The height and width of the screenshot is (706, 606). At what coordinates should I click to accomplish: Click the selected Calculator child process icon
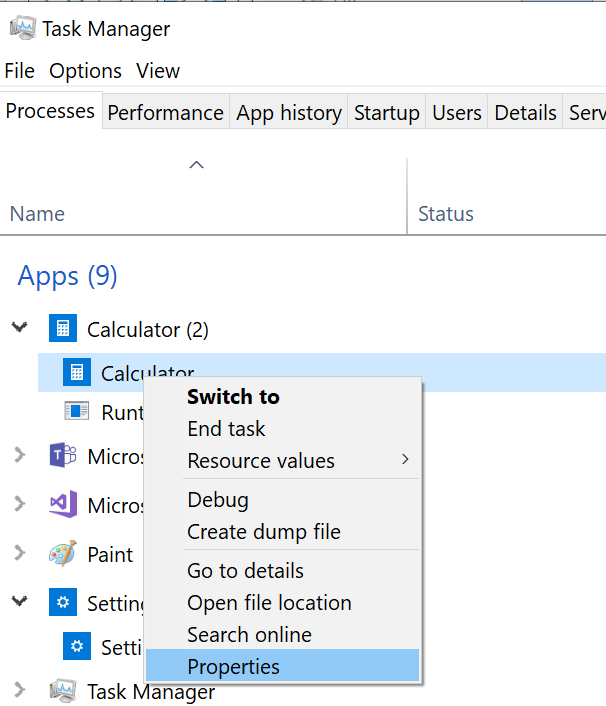77,372
